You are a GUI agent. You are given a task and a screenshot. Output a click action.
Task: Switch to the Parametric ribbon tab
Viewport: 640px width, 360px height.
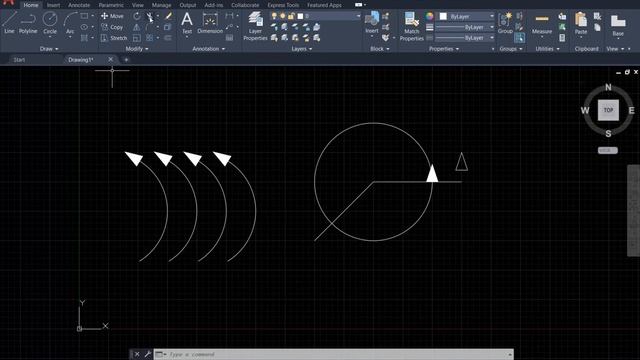point(111,5)
